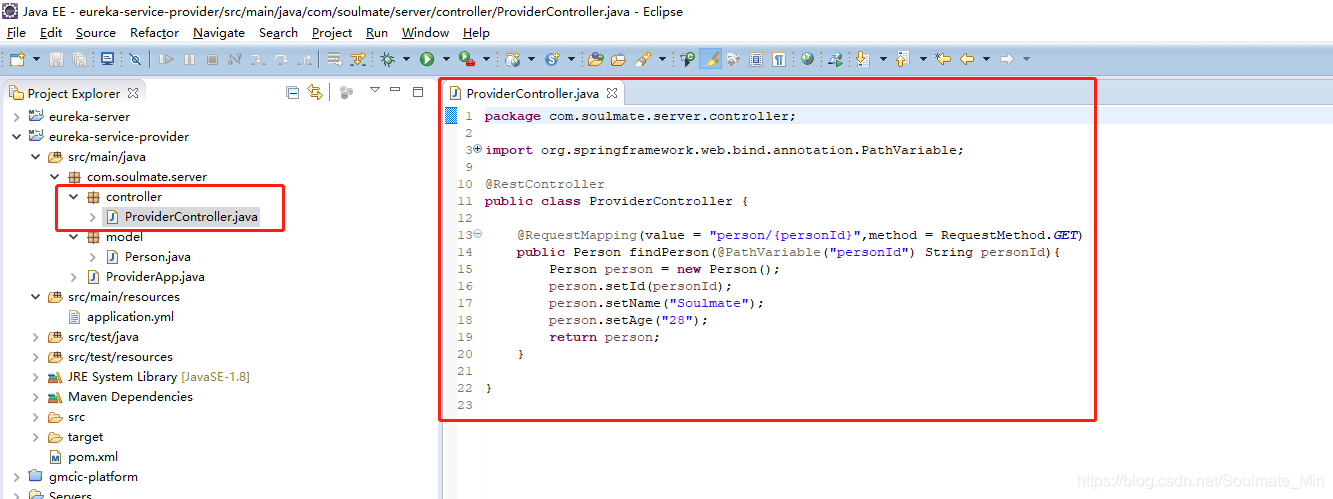The image size is (1333, 499).
Task: Click the Step Into icon
Action: (x=259, y=60)
